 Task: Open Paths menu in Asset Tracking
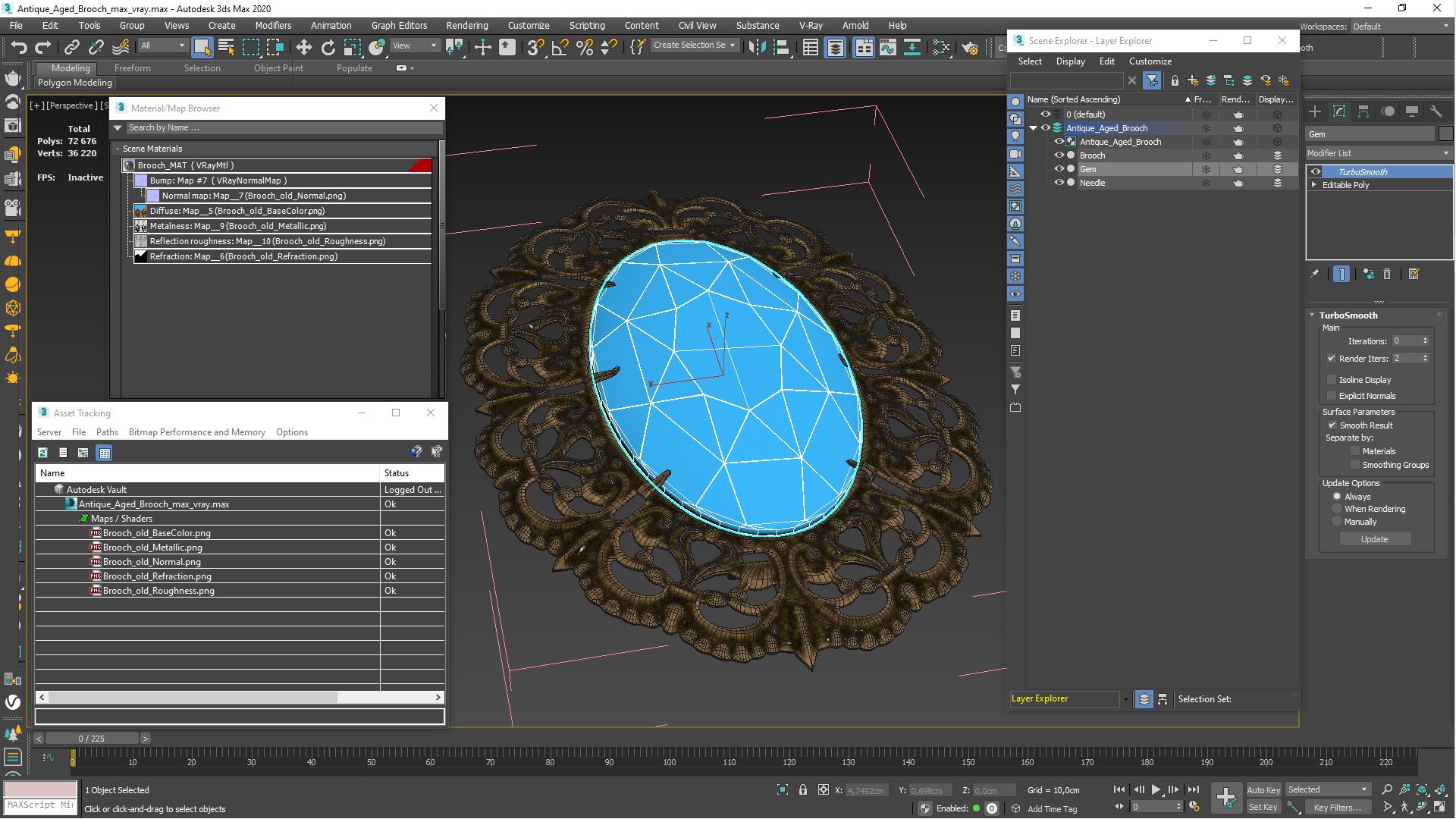[x=107, y=432]
